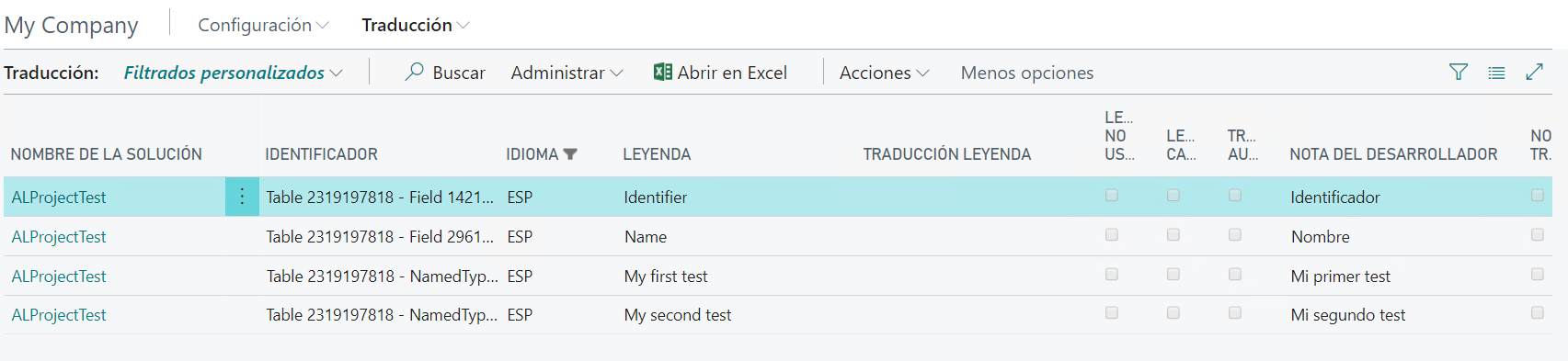Screen dimensions: 1568x361
Task: Toggle rightmost checkbox in My second test row
Action: point(1538,312)
